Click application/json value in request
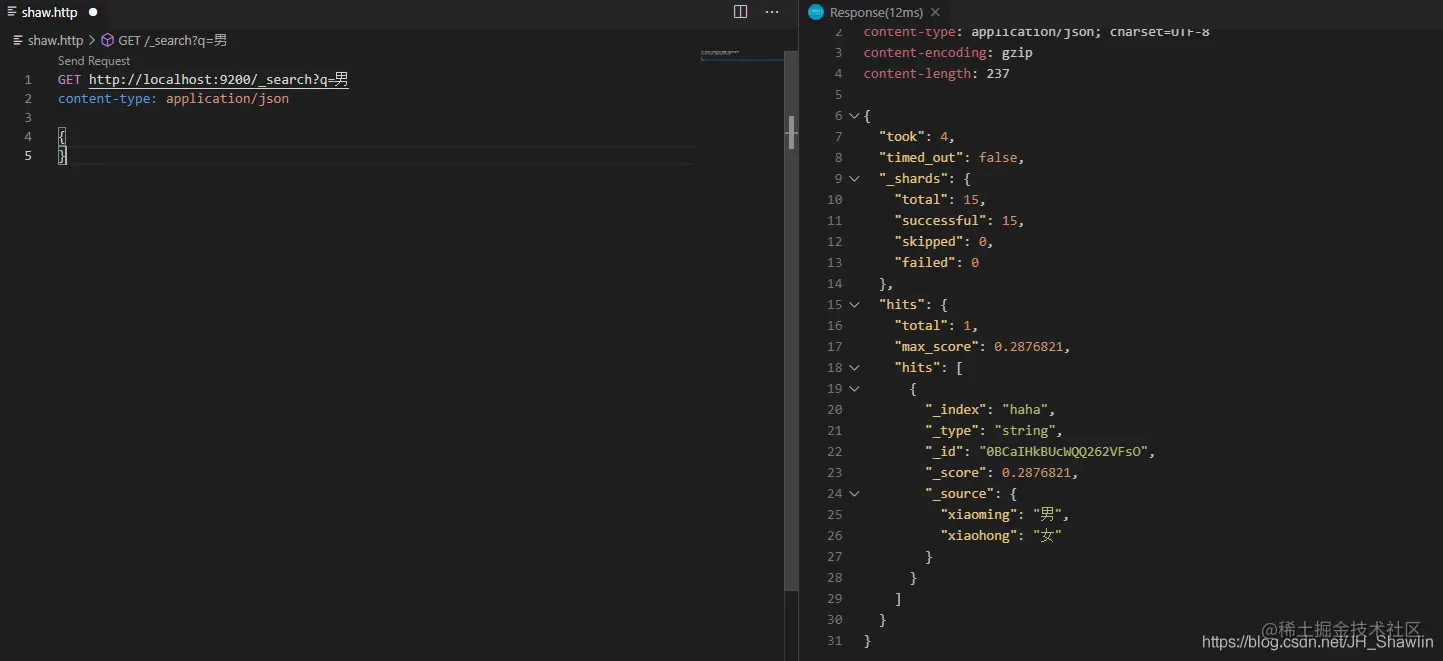The width and height of the screenshot is (1443, 661). coord(227,99)
